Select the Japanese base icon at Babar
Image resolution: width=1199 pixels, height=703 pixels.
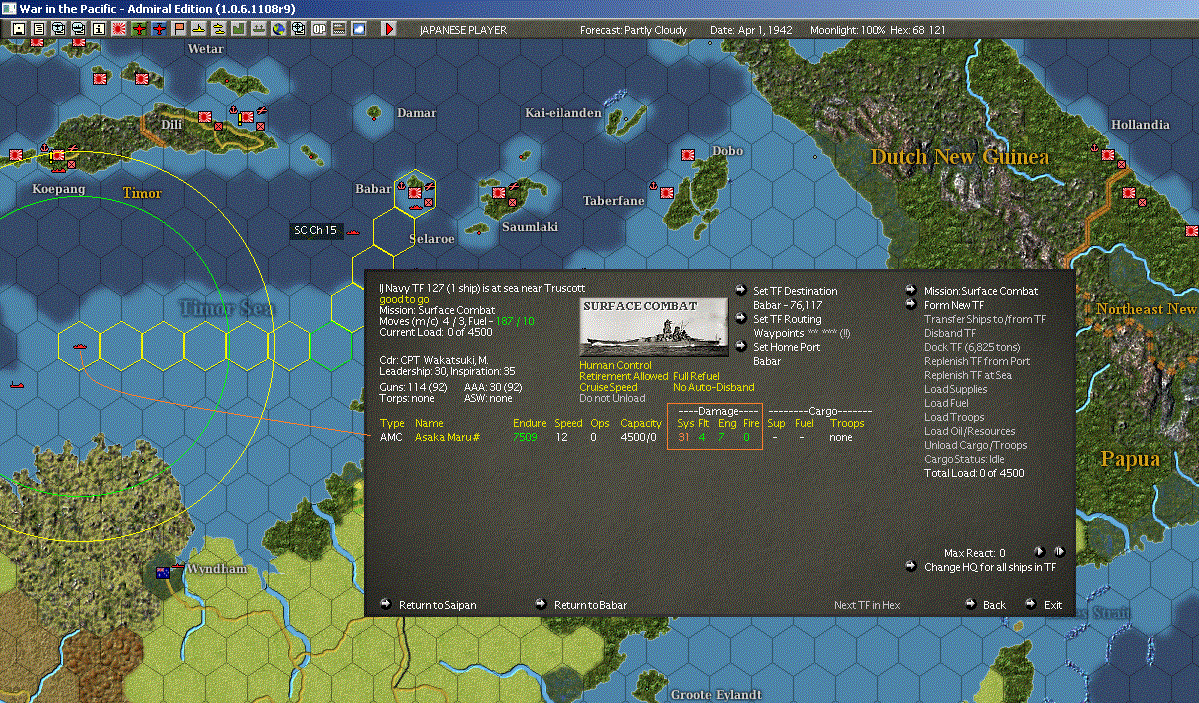click(x=414, y=193)
